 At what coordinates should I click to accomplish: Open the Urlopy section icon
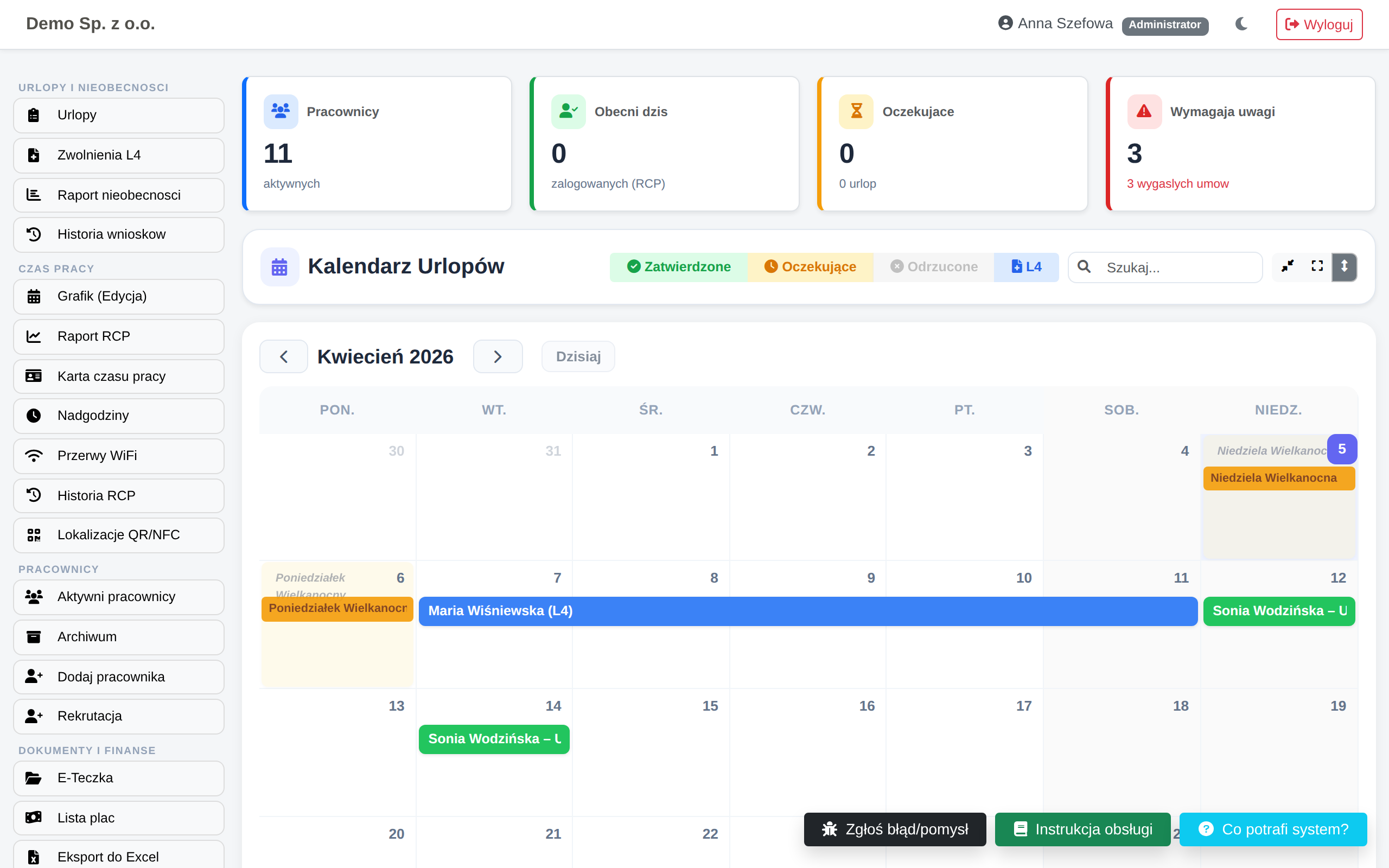(34, 115)
